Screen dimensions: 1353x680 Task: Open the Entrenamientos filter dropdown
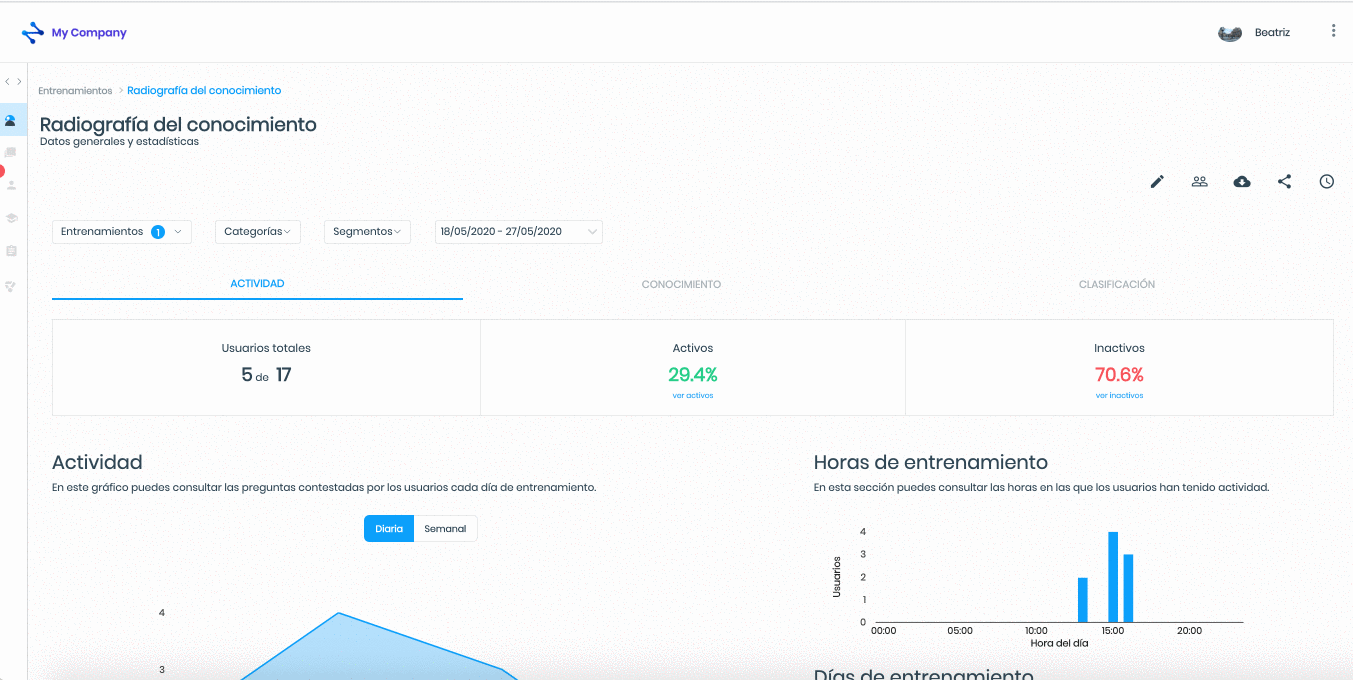[x=122, y=232]
